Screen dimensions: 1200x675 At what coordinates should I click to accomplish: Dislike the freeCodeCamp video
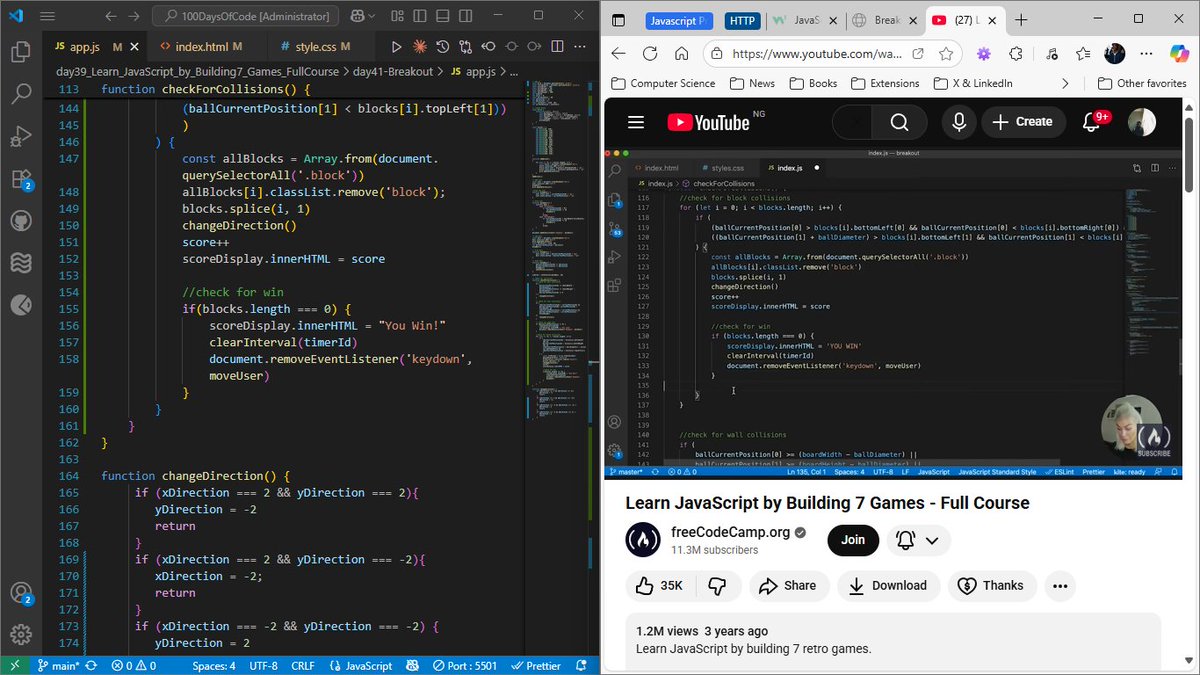click(717, 586)
